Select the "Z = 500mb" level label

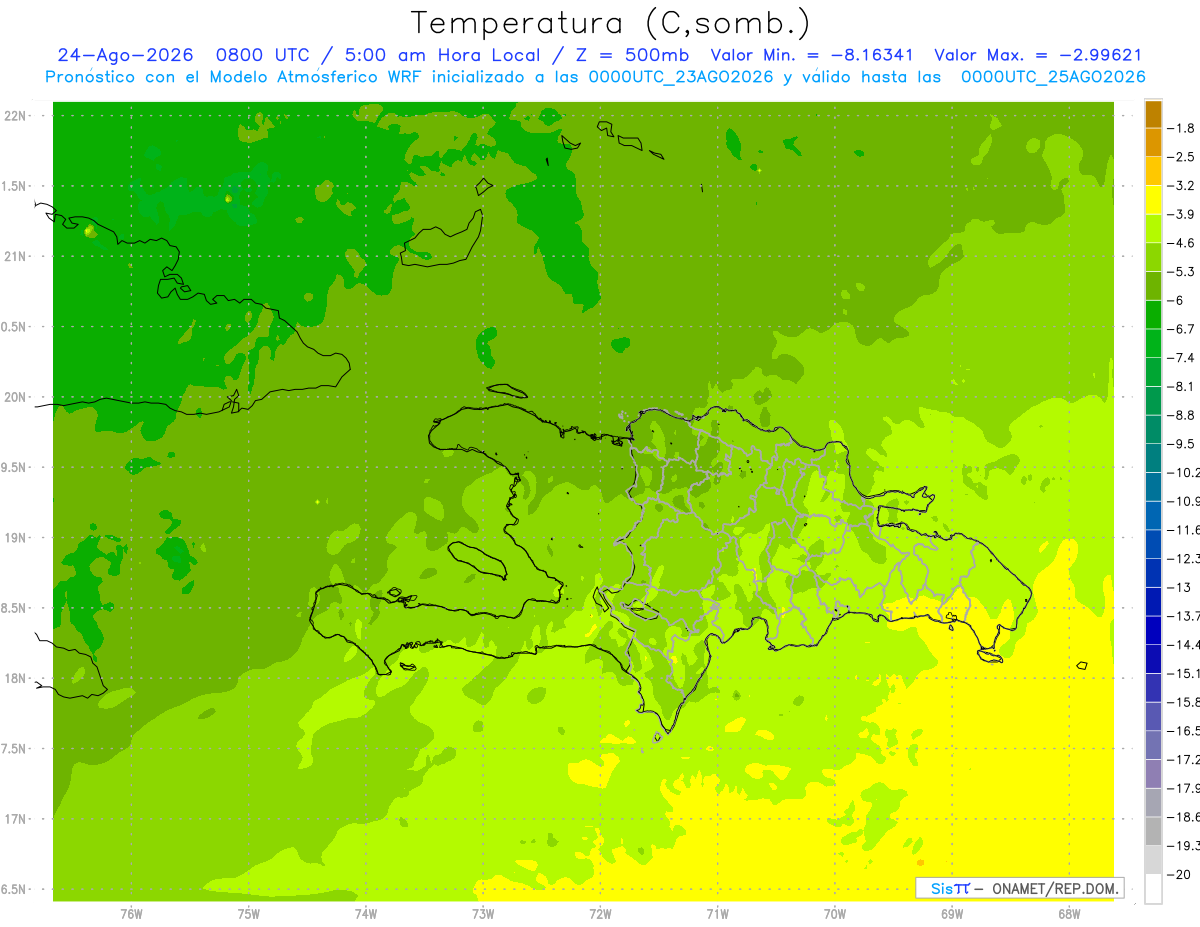[x=630, y=55]
